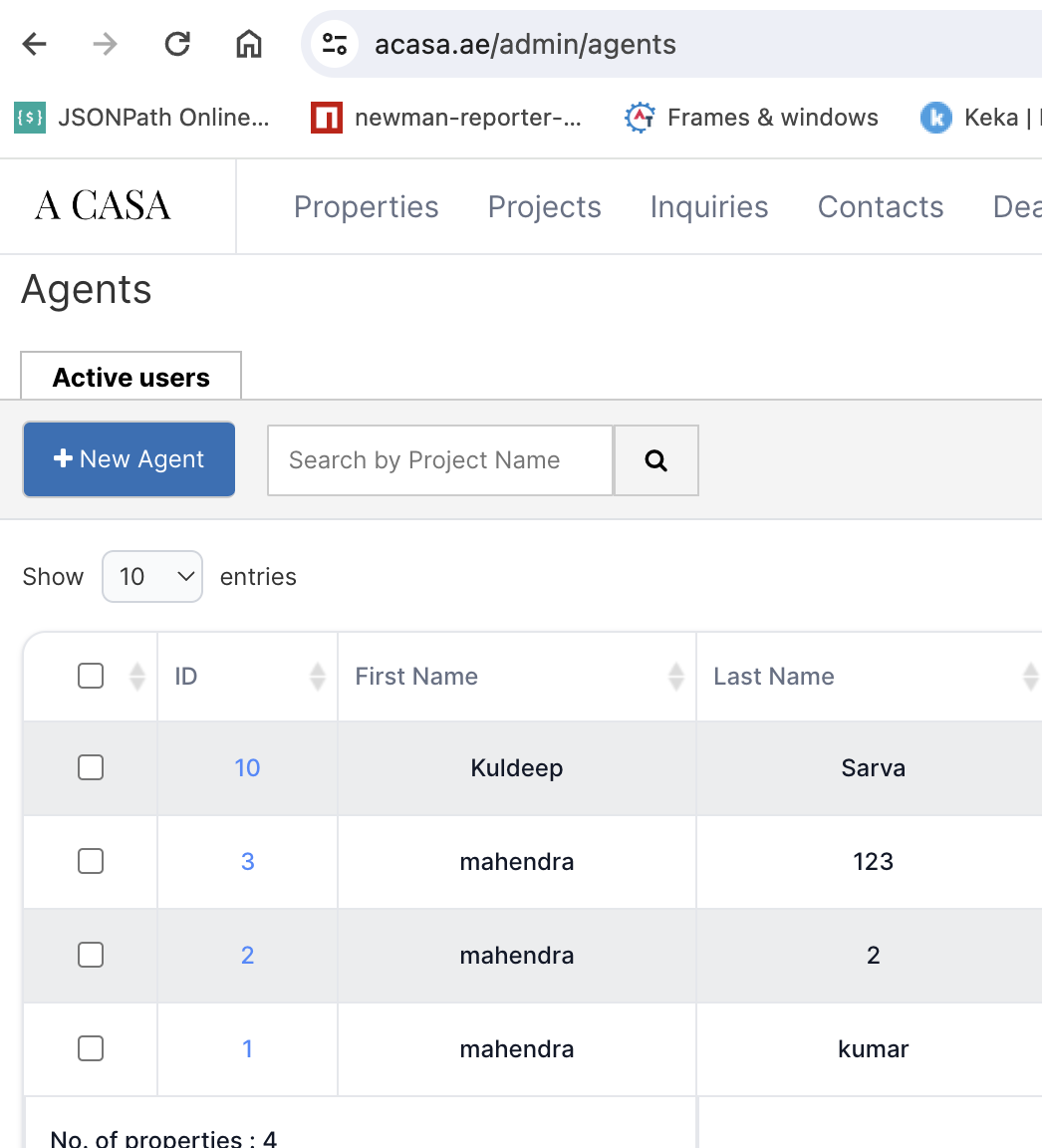This screenshot has width=1042, height=1148.
Task: Click the browser home icon
Action: (x=248, y=44)
